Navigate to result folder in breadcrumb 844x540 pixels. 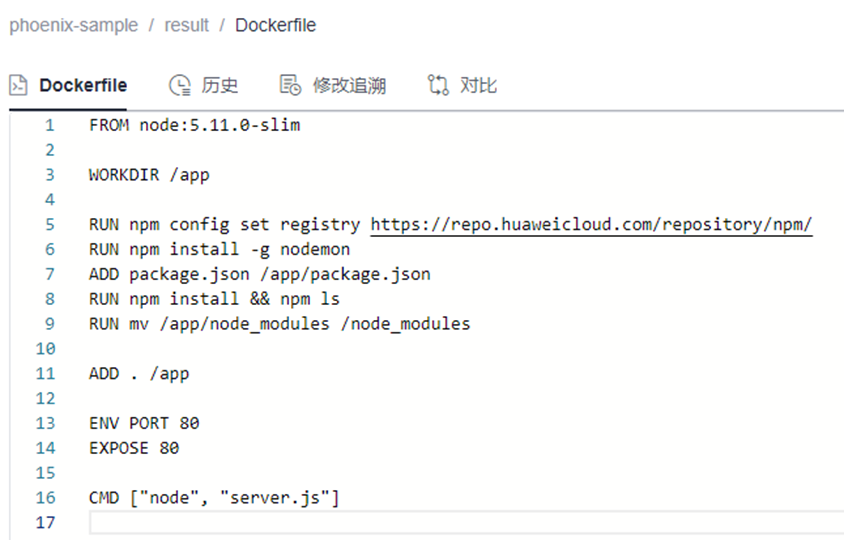pyautogui.click(x=186, y=25)
